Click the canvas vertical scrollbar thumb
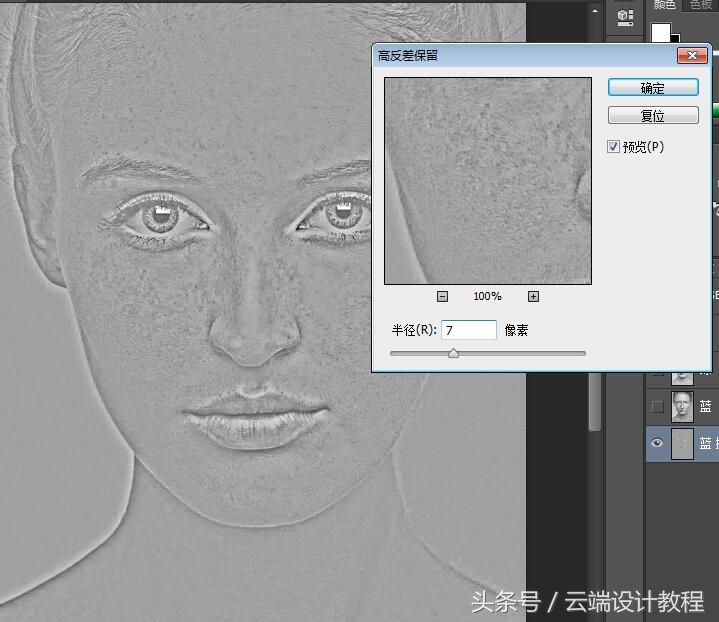Viewport: 719px width, 622px height. tap(595, 401)
